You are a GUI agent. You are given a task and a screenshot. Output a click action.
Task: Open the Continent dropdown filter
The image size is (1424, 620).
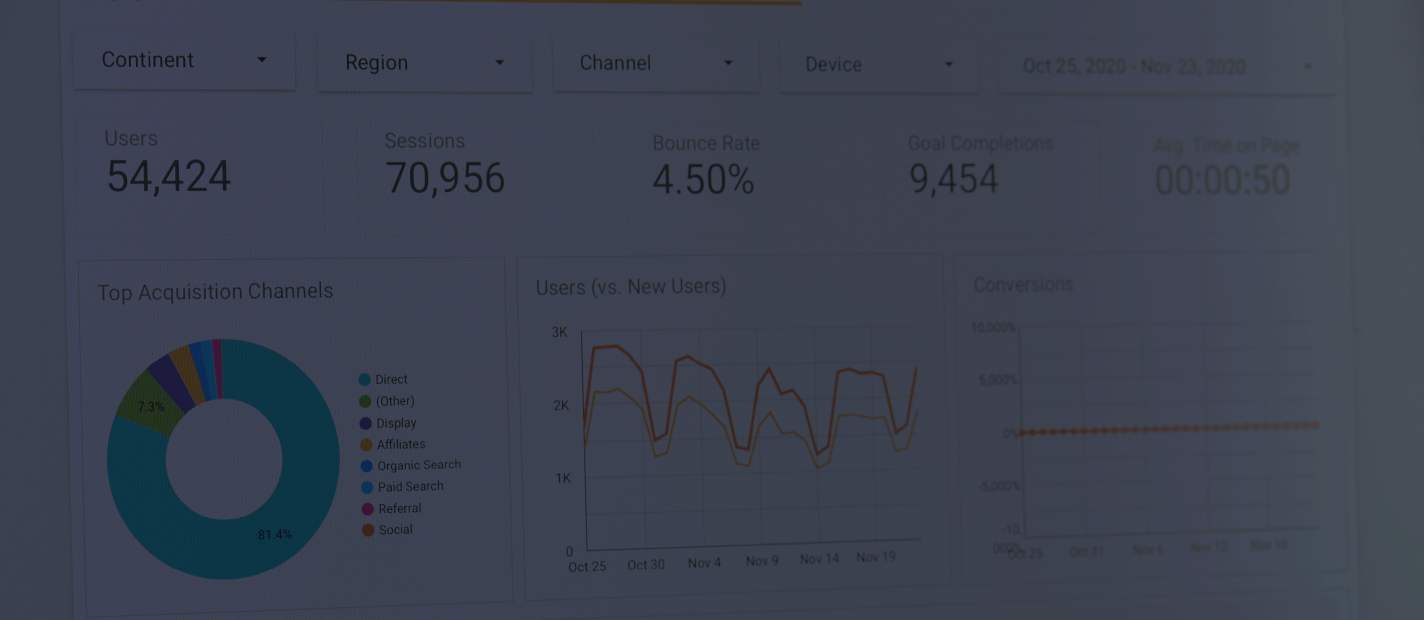(184, 60)
